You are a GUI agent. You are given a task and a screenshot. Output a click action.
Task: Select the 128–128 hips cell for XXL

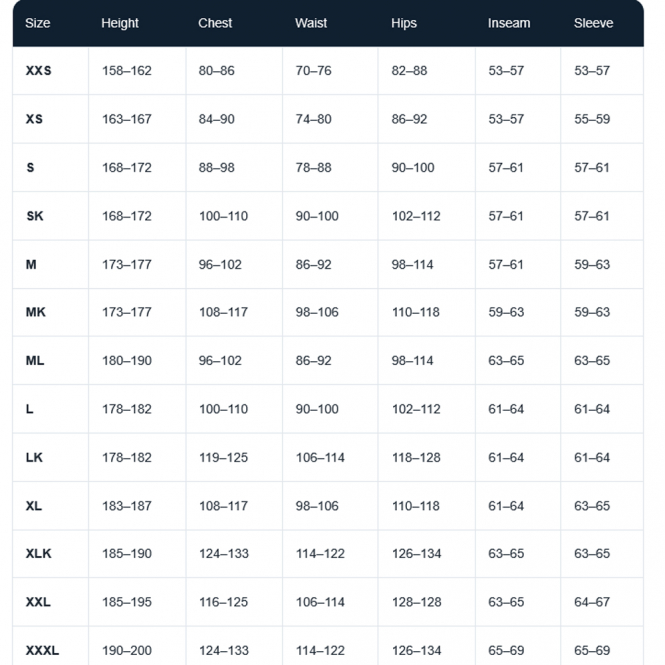point(416,602)
